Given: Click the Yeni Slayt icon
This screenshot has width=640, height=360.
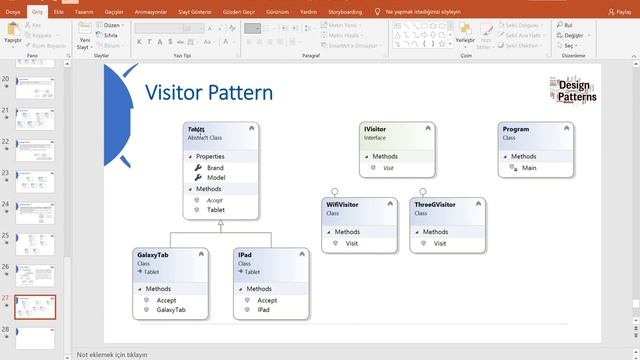Looking at the screenshot, I should click(84, 29).
